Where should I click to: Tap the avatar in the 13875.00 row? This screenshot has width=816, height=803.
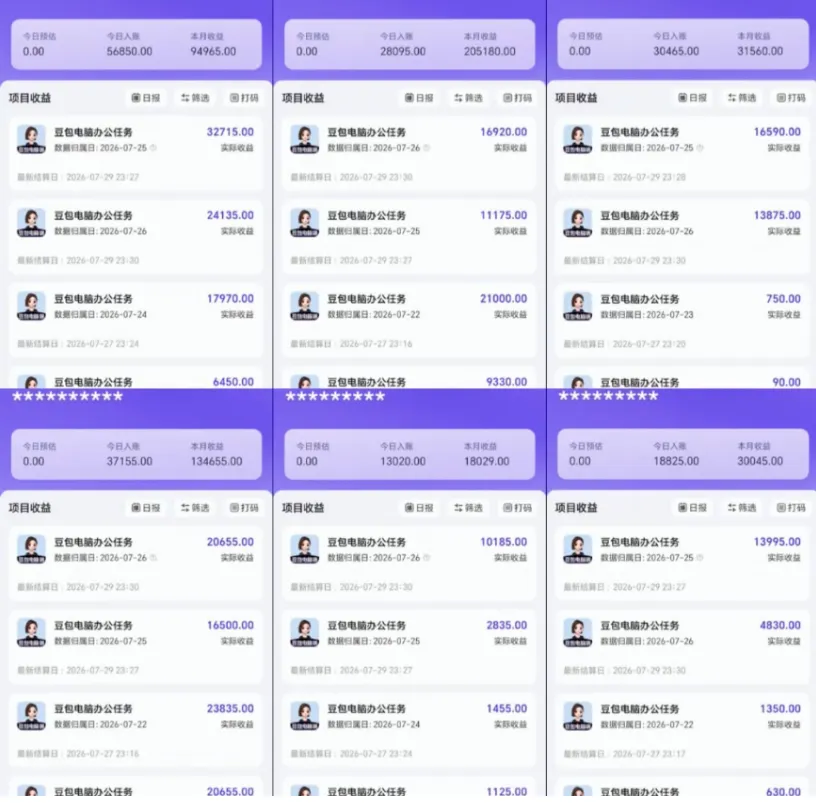coord(578,223)
